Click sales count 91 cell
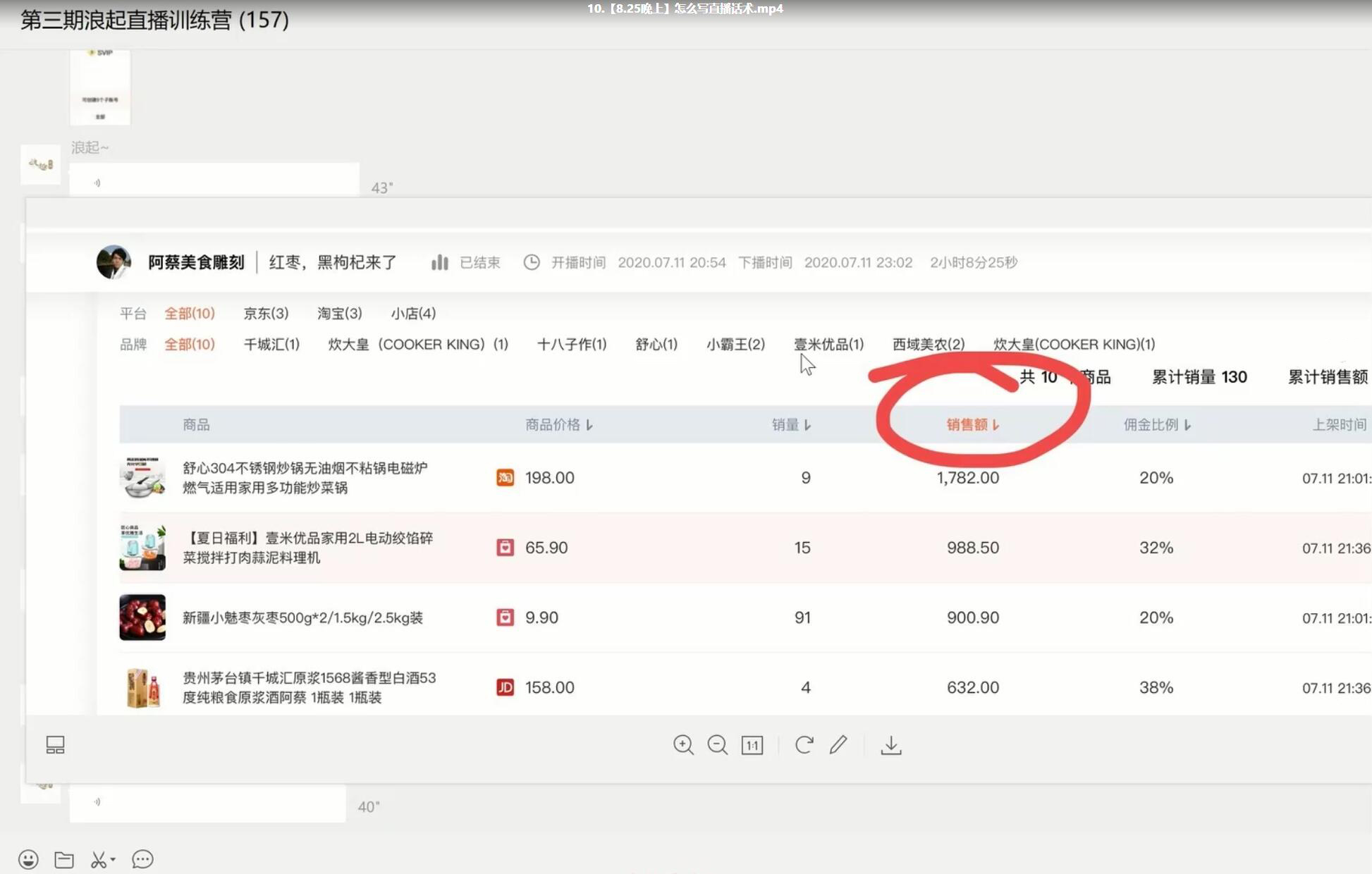The image size is (1372, 874). (802, 617)
